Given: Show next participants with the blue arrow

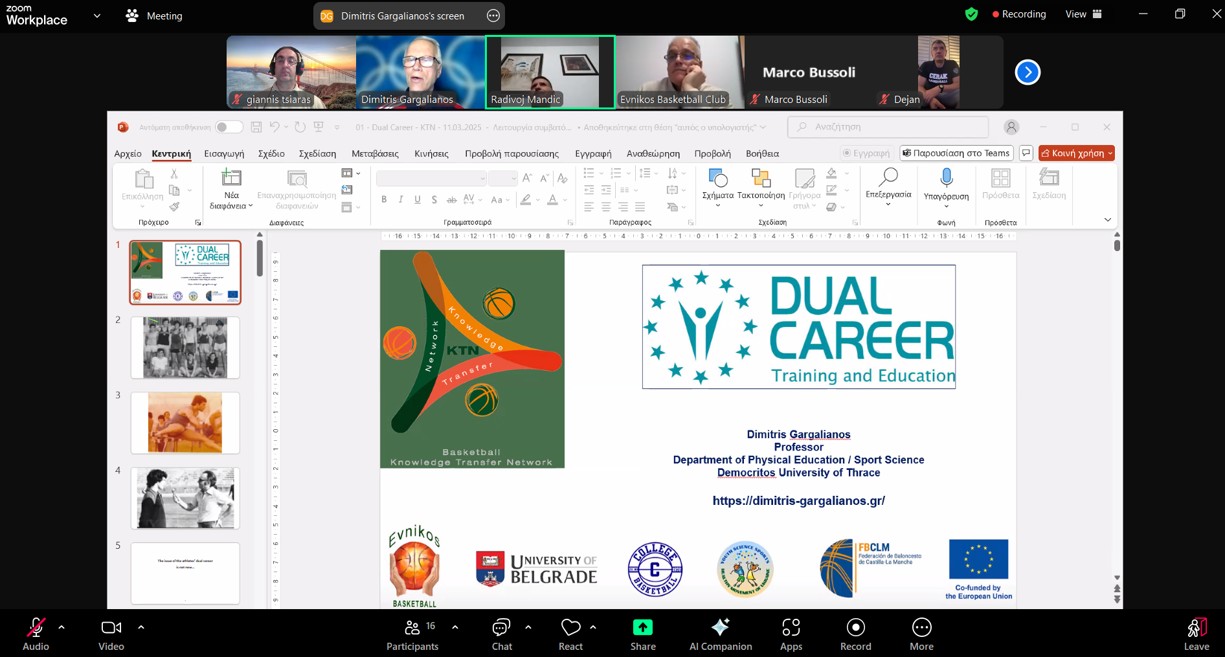Looking at the screenshot, I should [1027, 72].
